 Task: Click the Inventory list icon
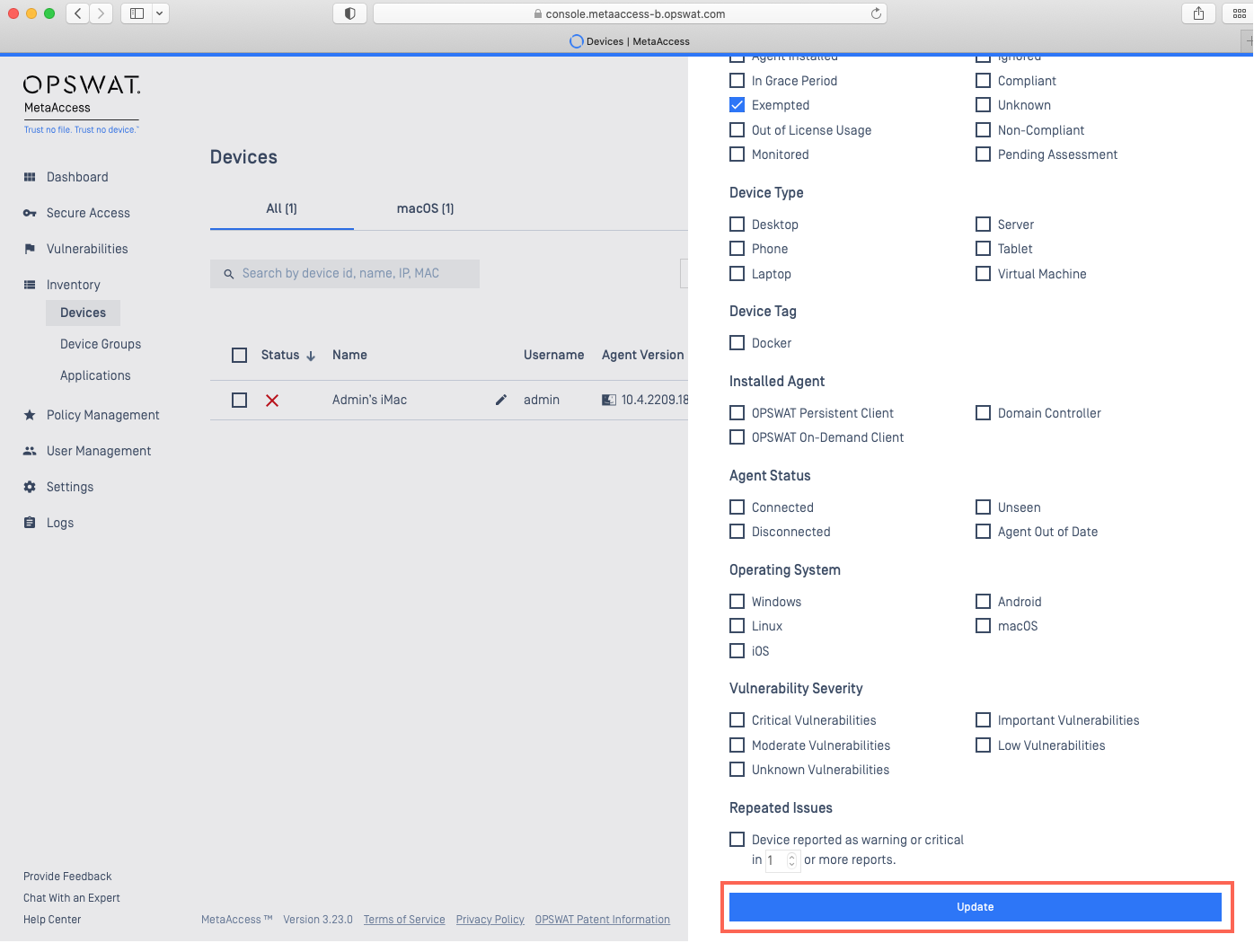(x=30, y=285)
